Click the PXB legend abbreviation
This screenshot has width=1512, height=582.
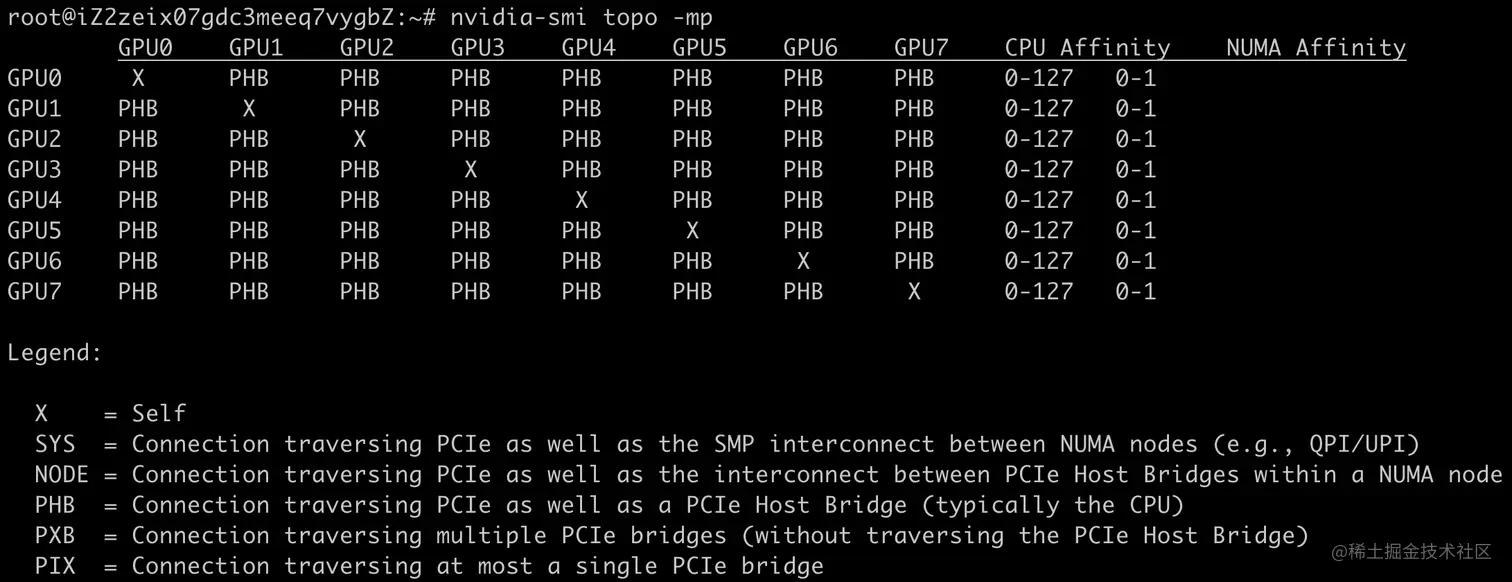55,536
